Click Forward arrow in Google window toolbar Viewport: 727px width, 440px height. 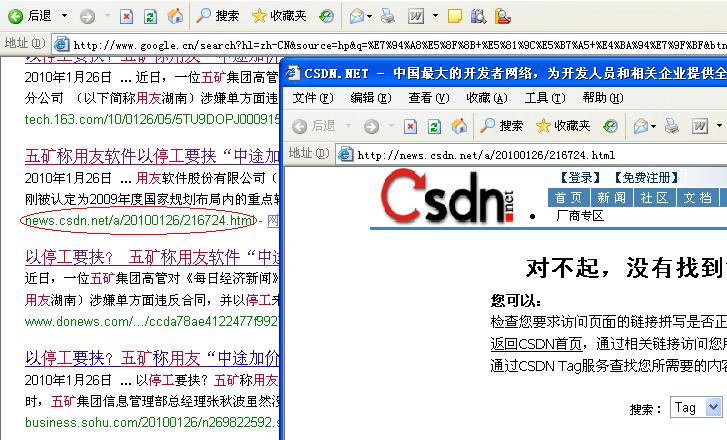pyautogui.click(x=87, y=17)
